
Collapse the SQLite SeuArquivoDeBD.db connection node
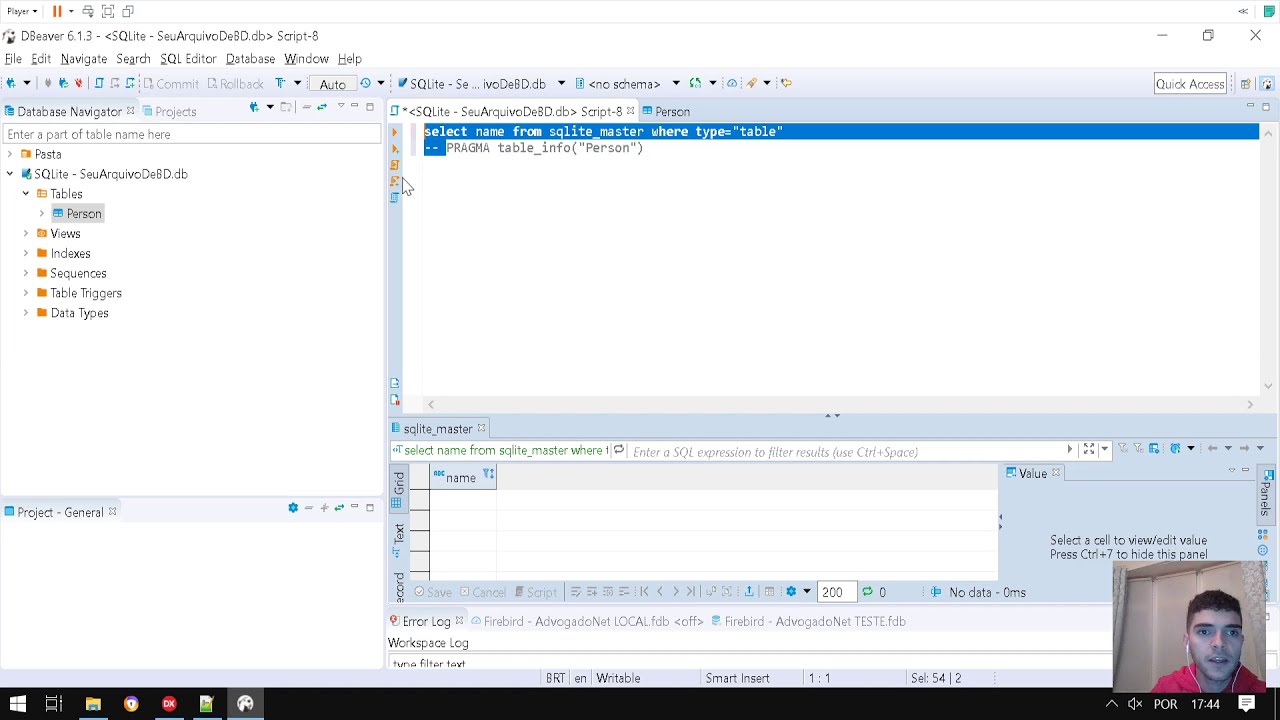click(x=10, y=174)
